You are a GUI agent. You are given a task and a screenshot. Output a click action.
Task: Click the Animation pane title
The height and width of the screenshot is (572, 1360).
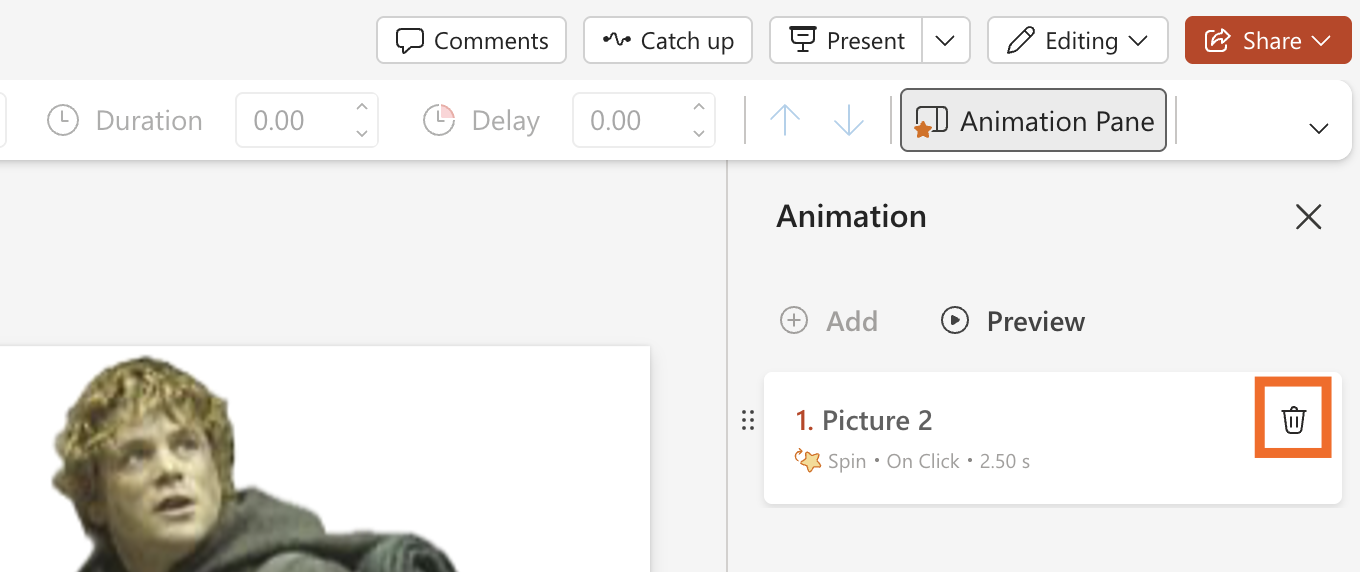(x=851, y=216)
